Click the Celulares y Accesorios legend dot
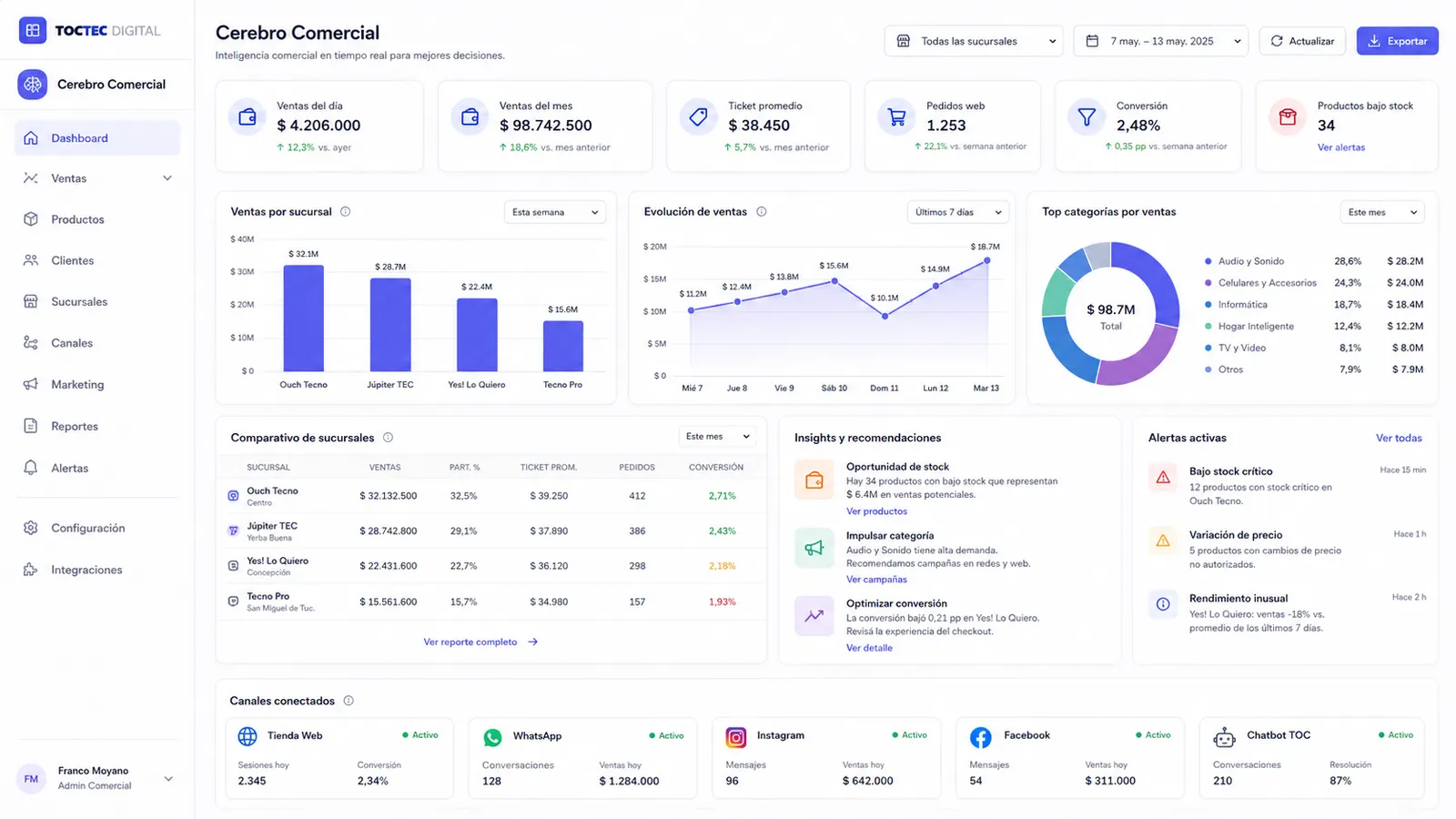Viewport: 1456px width, 819px height. click(x=1208, y=283)
